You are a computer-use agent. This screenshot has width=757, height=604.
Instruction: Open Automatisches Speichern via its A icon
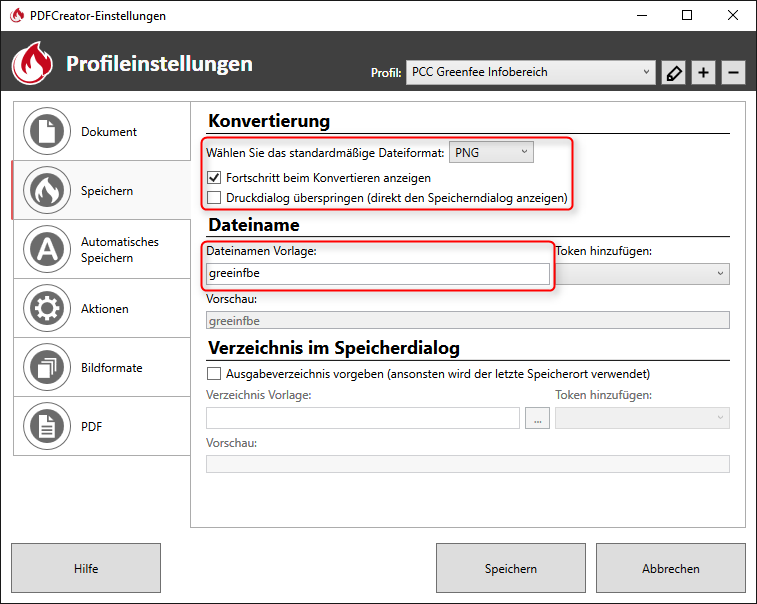[x=45, y=250]
